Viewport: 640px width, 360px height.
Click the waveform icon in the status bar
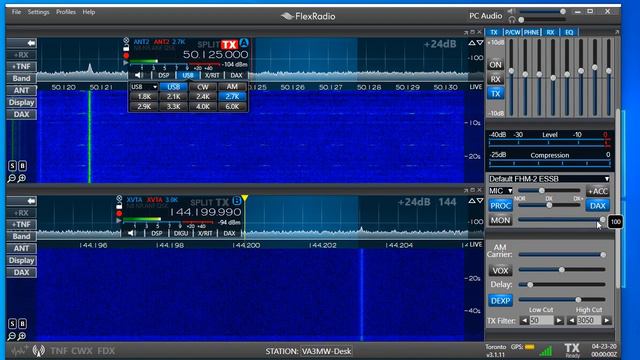[19, 351]
